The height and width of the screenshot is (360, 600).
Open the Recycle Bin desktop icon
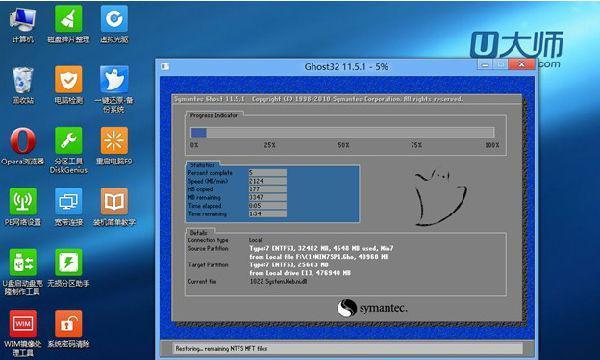[x=23, y=80]
